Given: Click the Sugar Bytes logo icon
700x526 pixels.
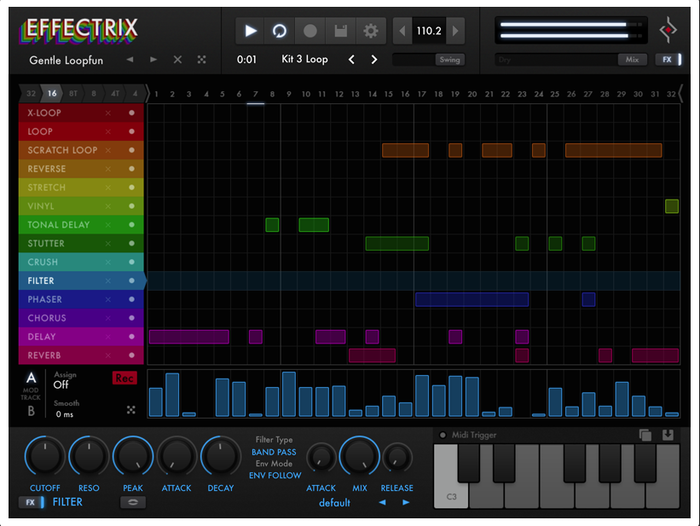Looking at the screenshot, I should click(668, 30).
